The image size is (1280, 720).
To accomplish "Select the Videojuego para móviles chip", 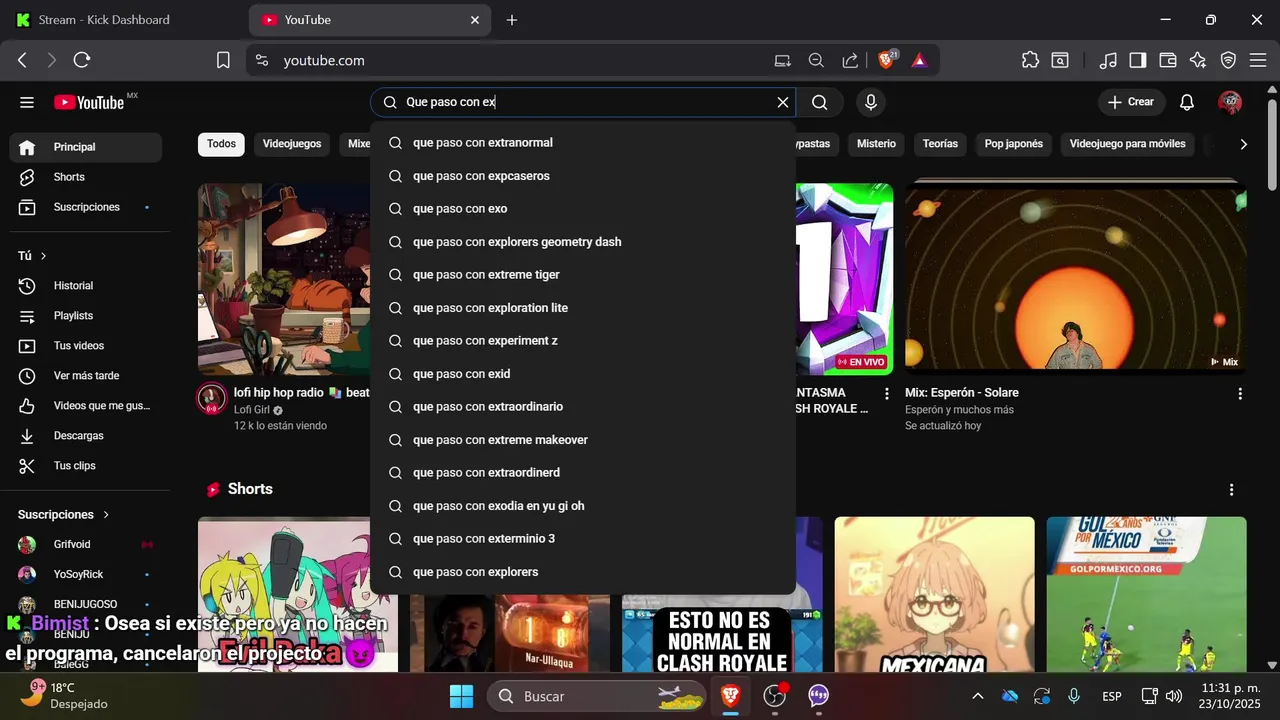I will click(x=1127, y=144).
